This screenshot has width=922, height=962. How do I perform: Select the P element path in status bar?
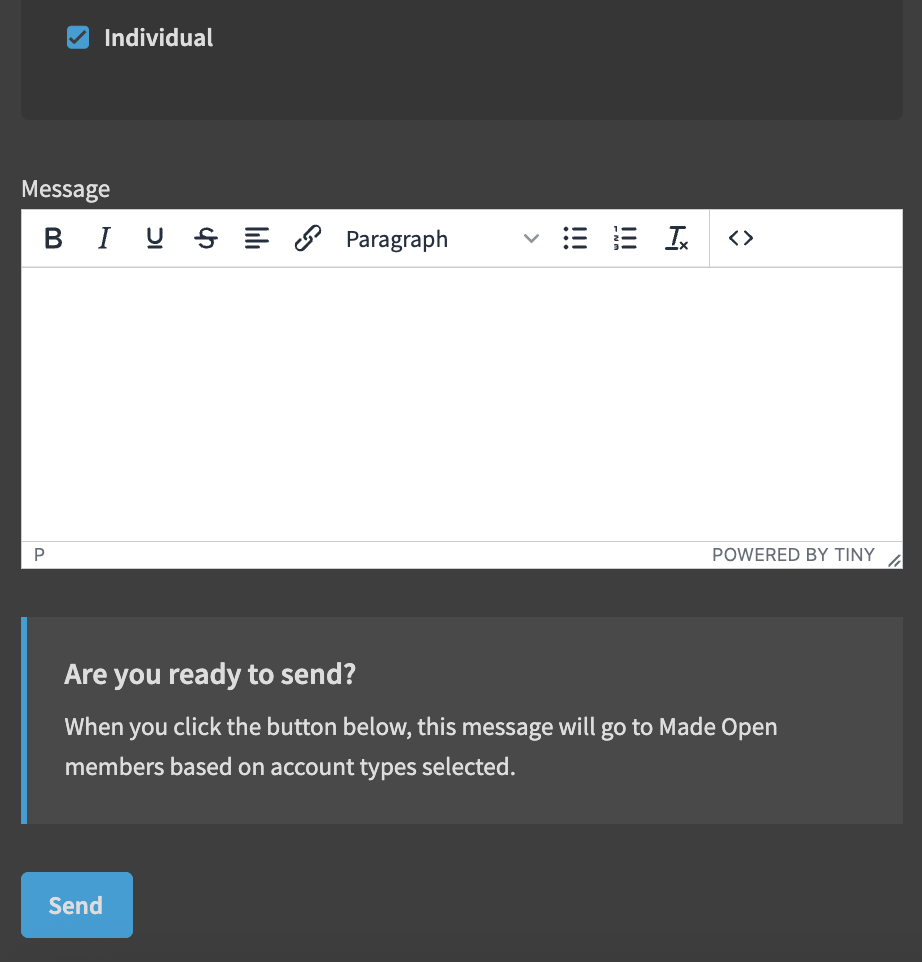point(39,555)
